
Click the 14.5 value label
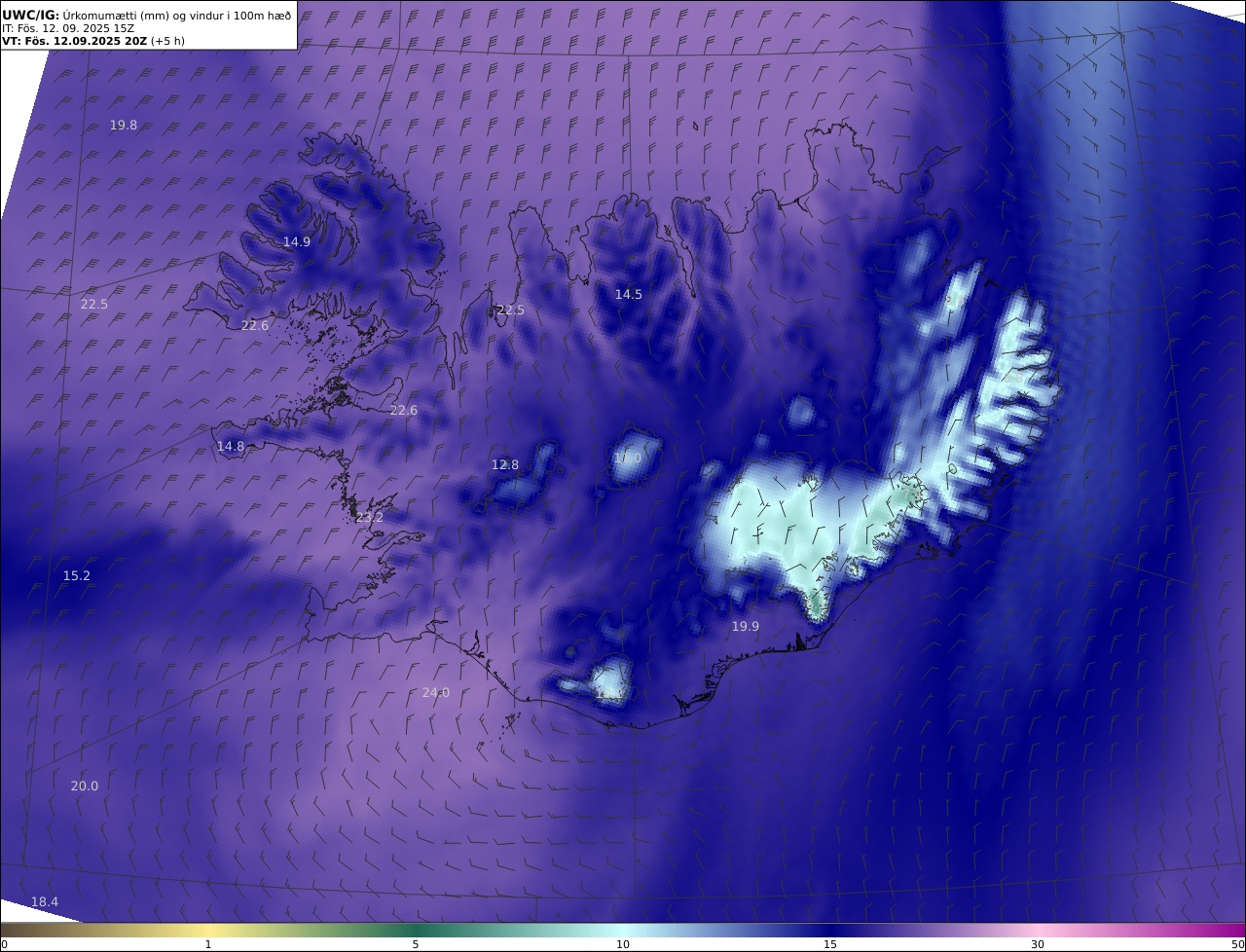click(629, 294)
